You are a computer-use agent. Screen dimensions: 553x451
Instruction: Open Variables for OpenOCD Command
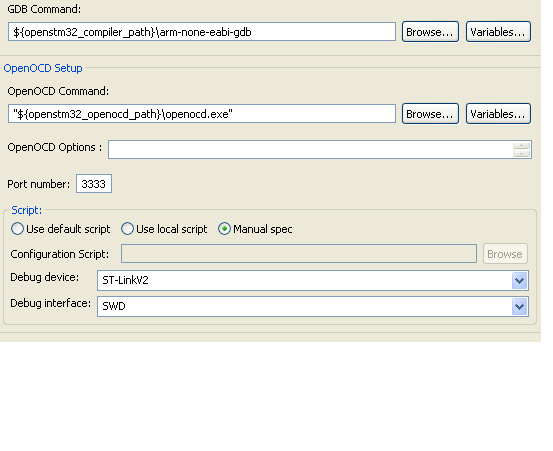498,114
